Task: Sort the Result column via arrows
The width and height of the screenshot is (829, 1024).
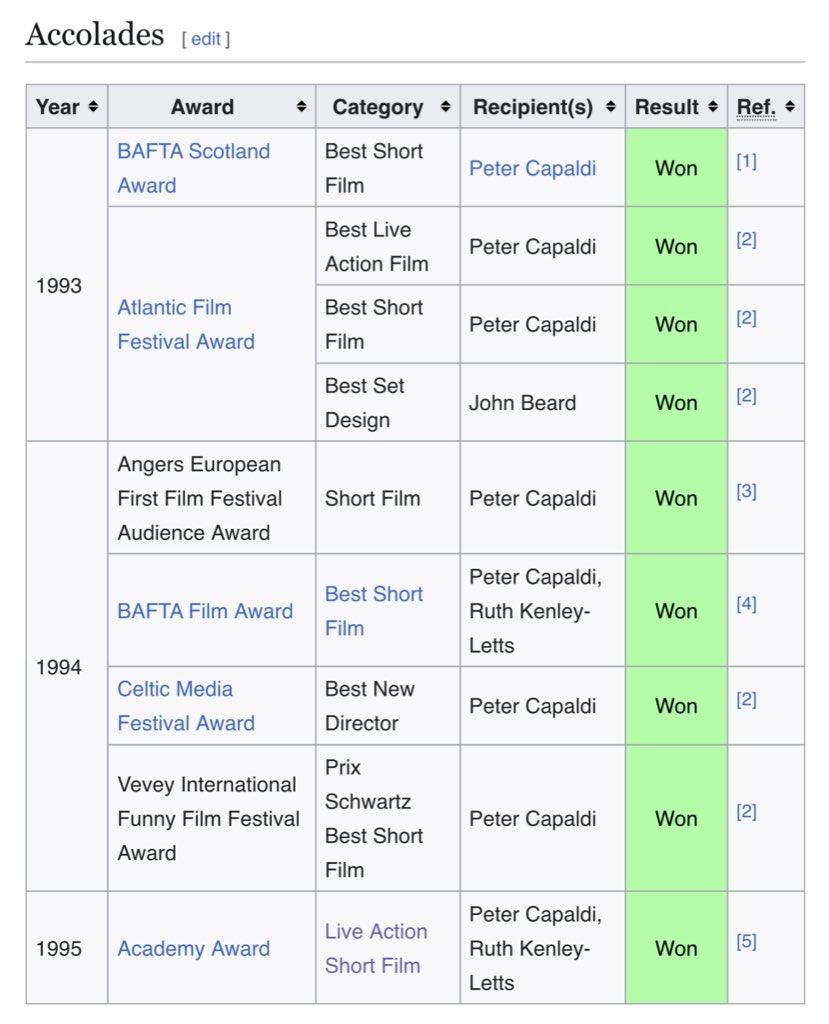Action: click(712, 107)
